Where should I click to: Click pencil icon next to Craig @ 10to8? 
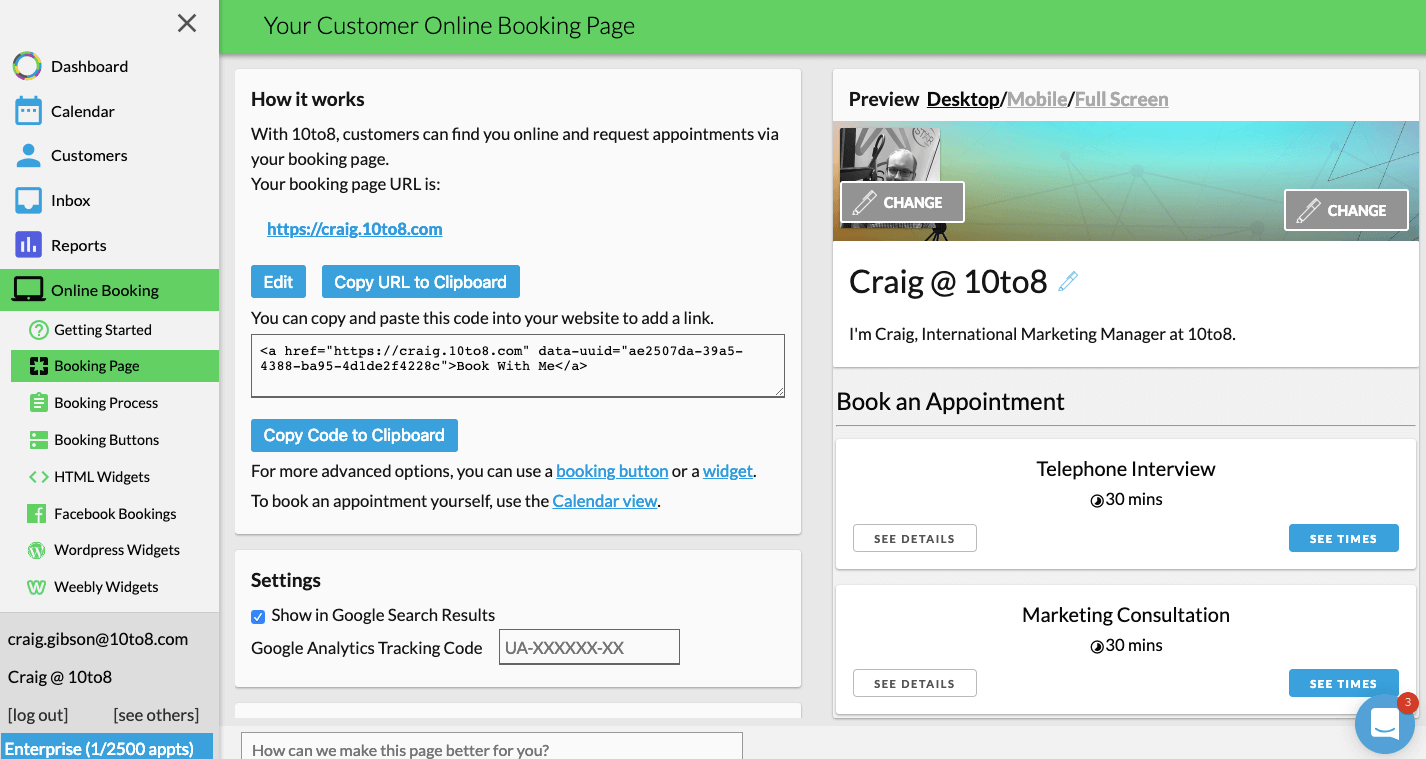click(x=1068, y=282)
